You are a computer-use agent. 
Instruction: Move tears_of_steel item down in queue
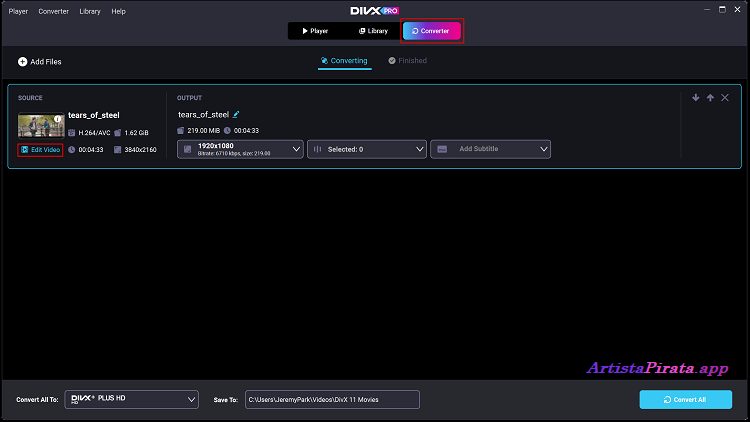tap(695, 98)
